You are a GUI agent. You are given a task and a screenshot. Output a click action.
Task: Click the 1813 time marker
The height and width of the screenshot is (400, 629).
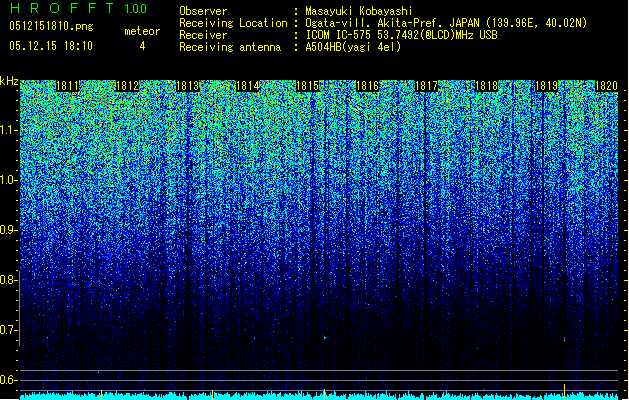[187, 86]
